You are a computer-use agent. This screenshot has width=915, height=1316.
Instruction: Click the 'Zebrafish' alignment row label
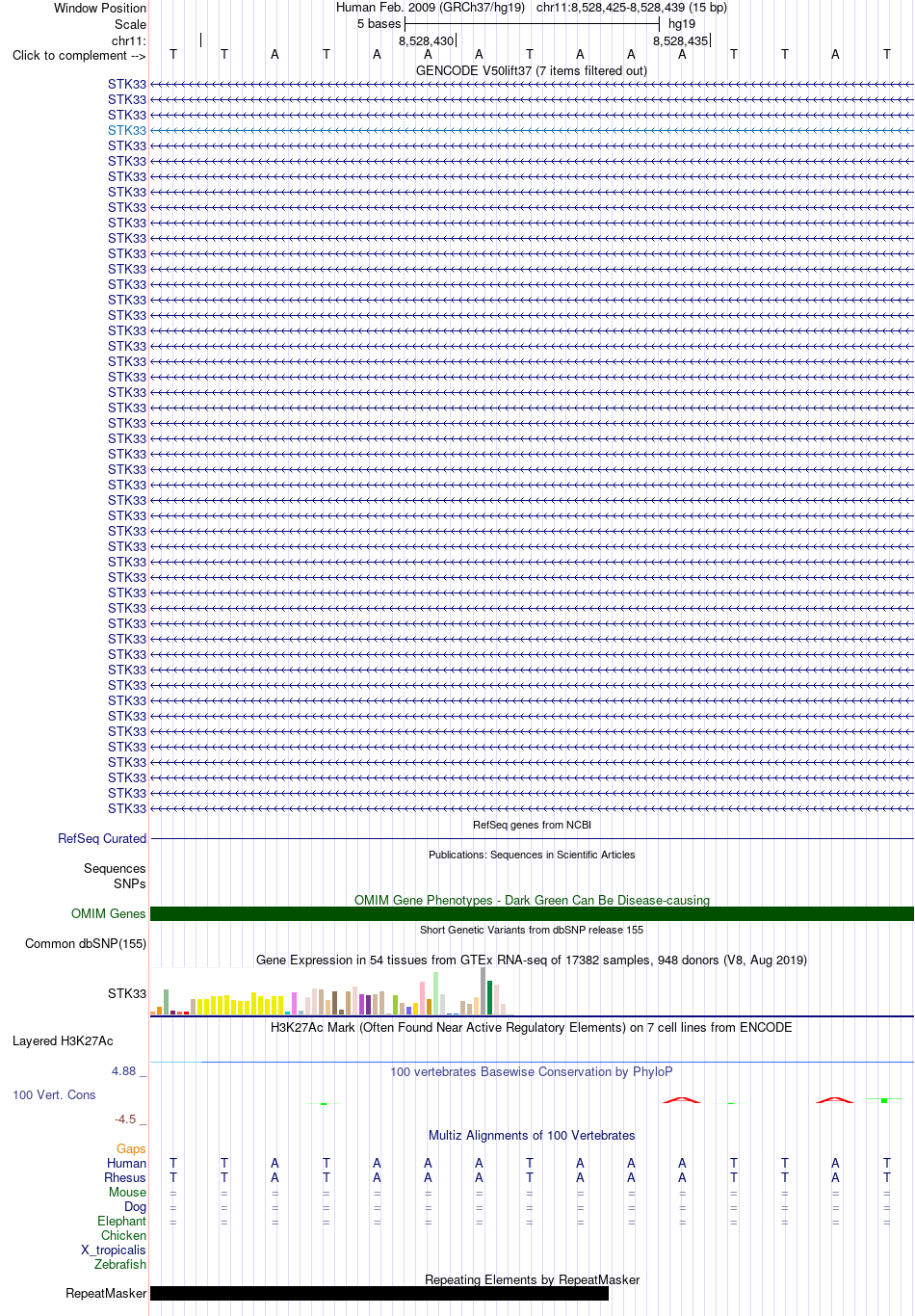[x=120, y=1264]
